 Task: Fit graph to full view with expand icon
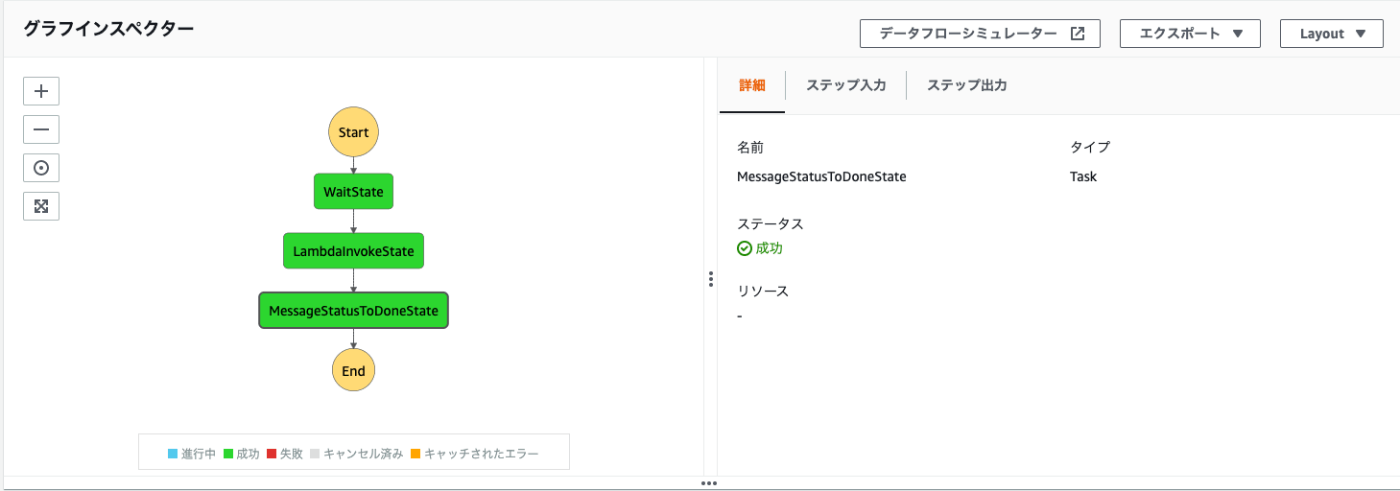(x=41, y=207)
